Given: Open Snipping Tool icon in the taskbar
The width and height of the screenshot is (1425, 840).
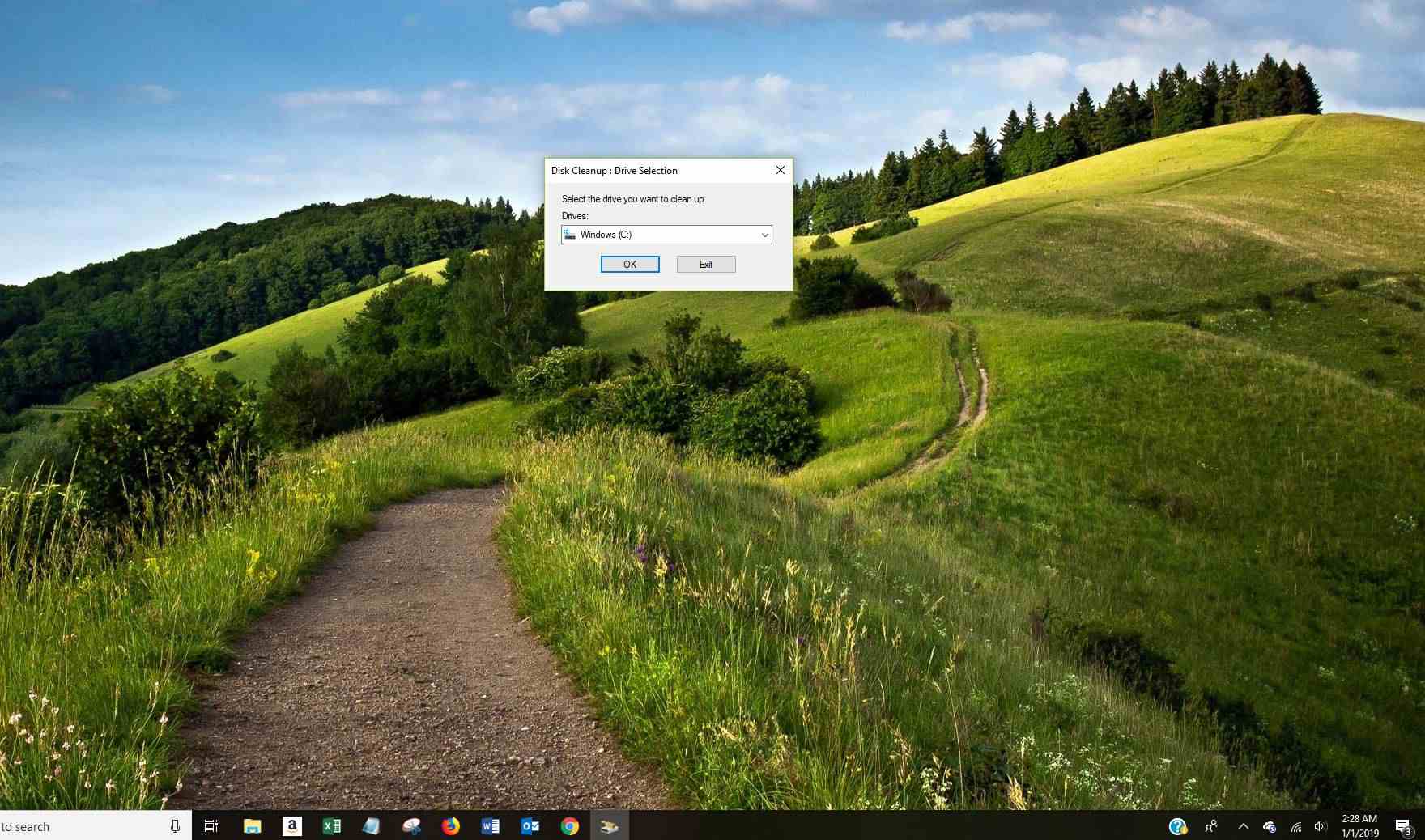Looking at the screenshot, I should click(411, 826).
